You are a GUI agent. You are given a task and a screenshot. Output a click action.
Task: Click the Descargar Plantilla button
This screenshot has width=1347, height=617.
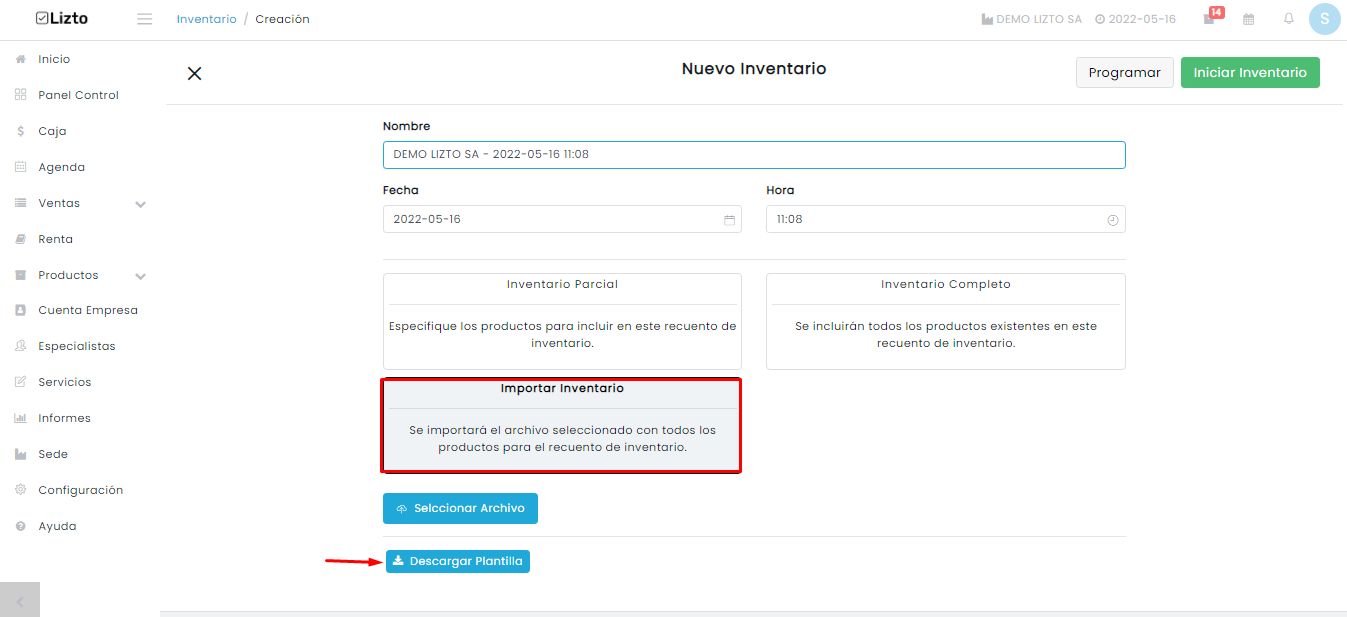(x=458, y=561)
